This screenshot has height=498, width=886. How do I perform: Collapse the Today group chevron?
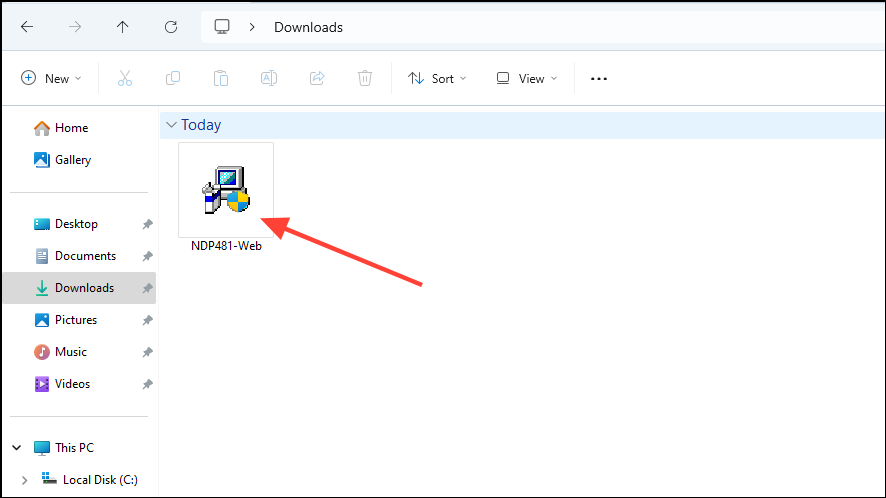(171, 124)
